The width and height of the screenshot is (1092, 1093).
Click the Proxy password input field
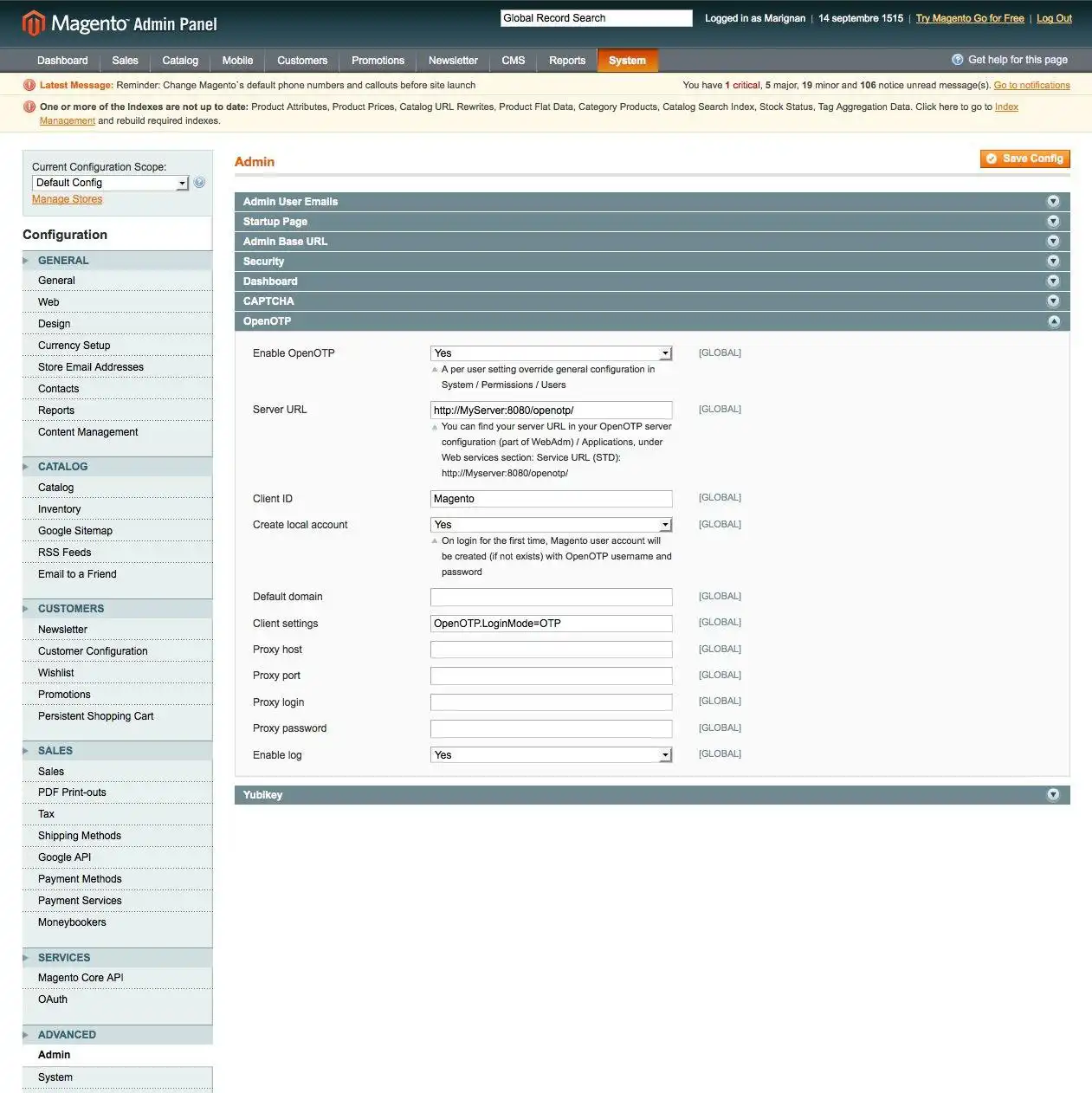(x=551, y=728)
